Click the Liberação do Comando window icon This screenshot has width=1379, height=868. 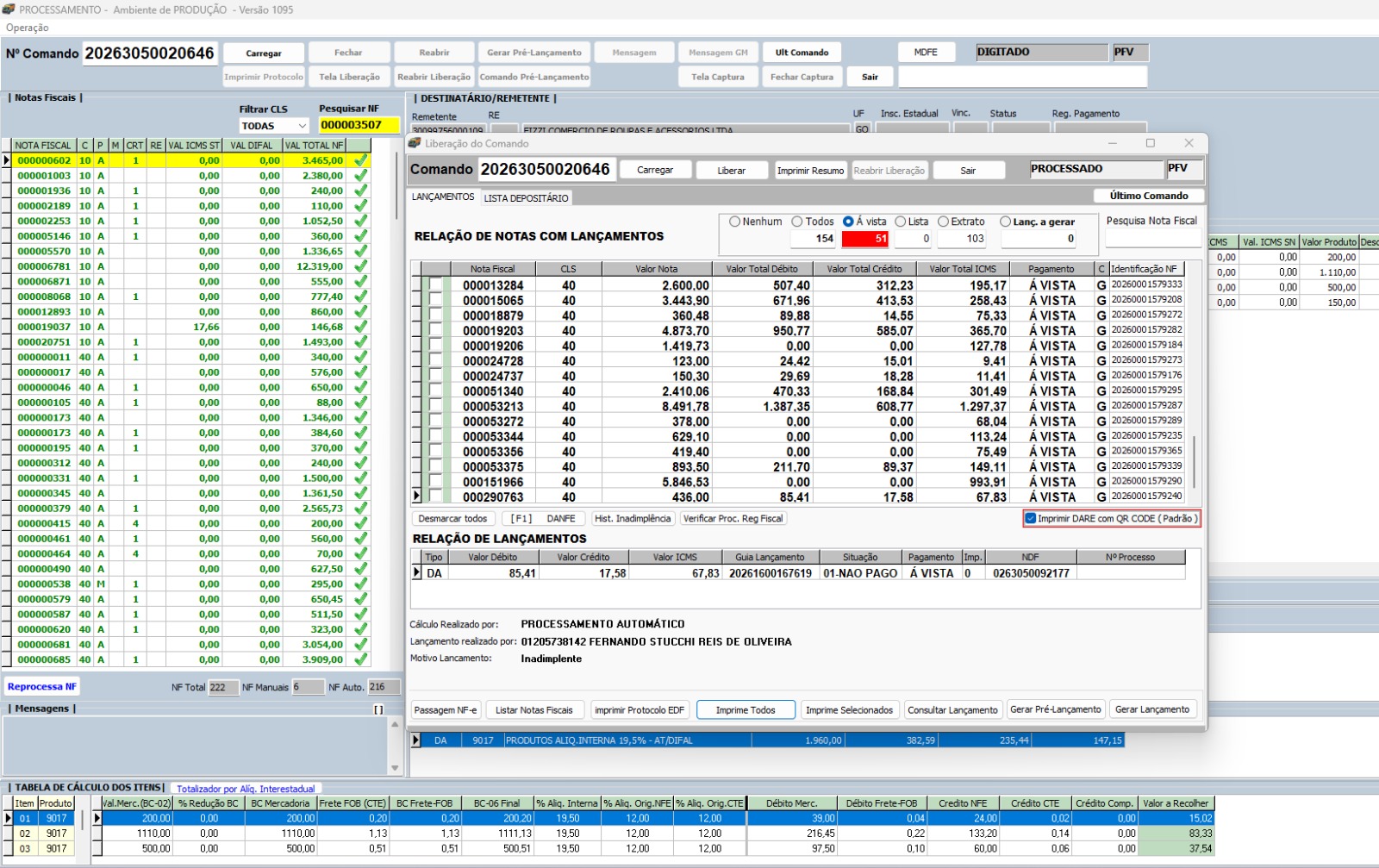pos(415,143)
